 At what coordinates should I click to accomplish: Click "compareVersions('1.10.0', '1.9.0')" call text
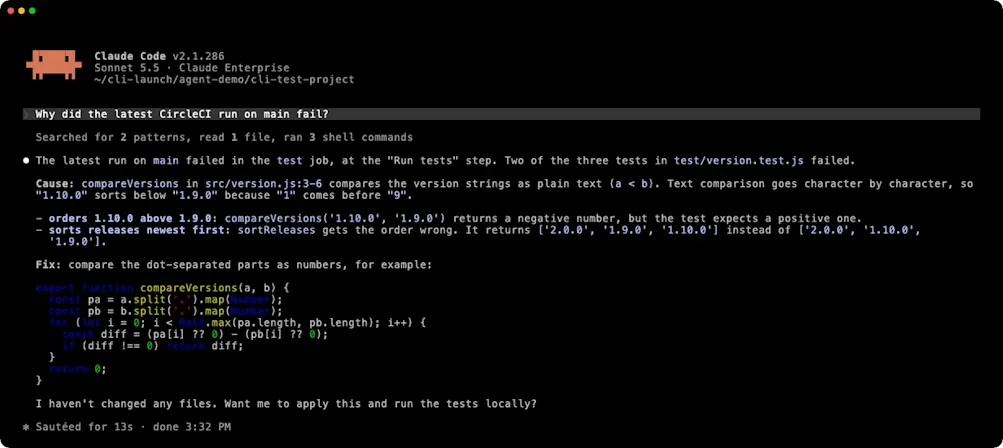click(335, 218)
